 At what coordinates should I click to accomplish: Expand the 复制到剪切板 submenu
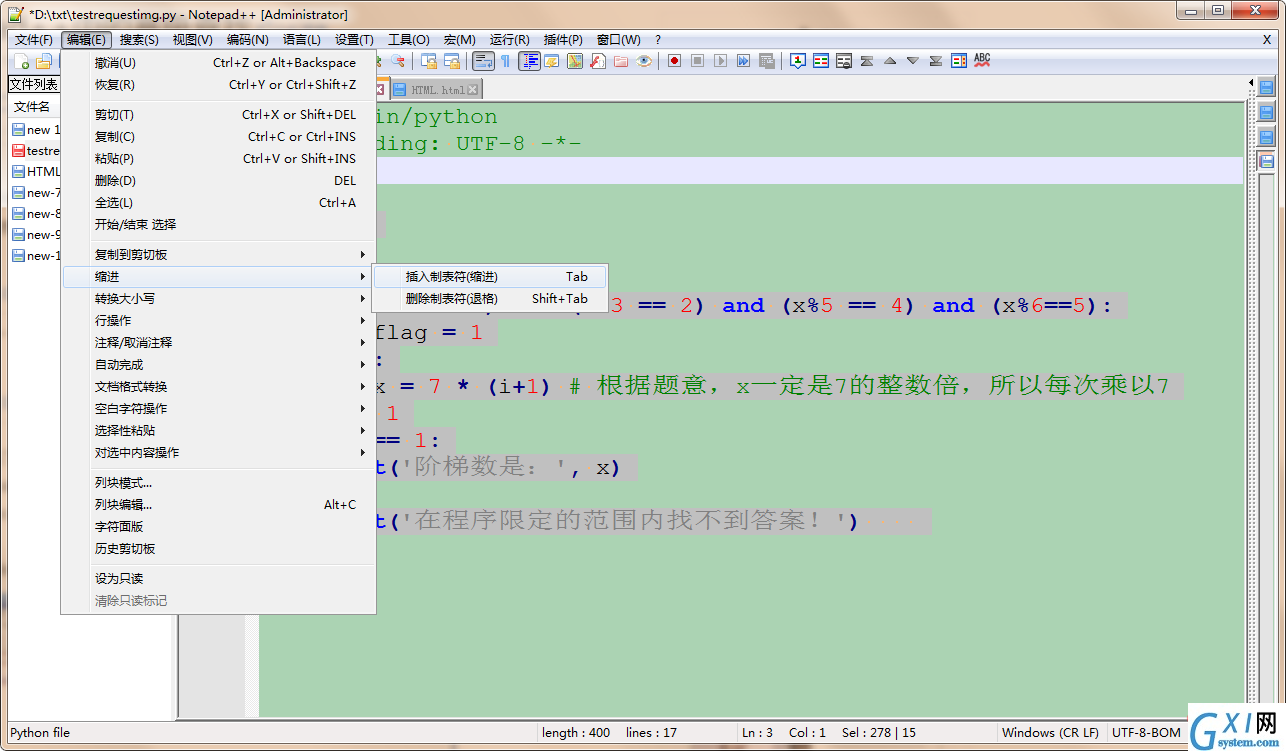(218, 255)
